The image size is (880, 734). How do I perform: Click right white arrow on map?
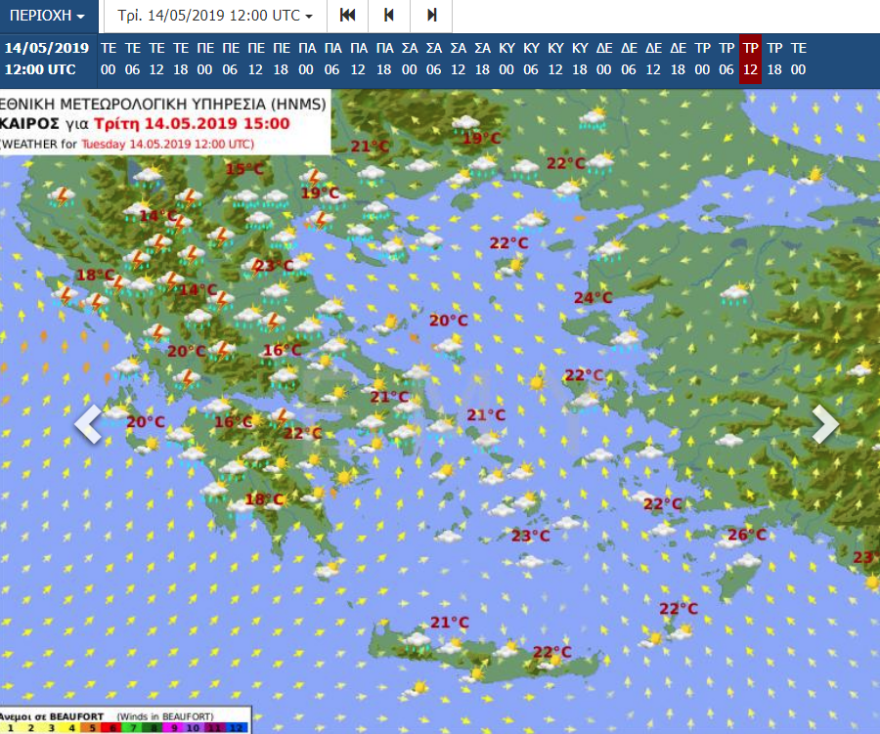click(825, 424)
